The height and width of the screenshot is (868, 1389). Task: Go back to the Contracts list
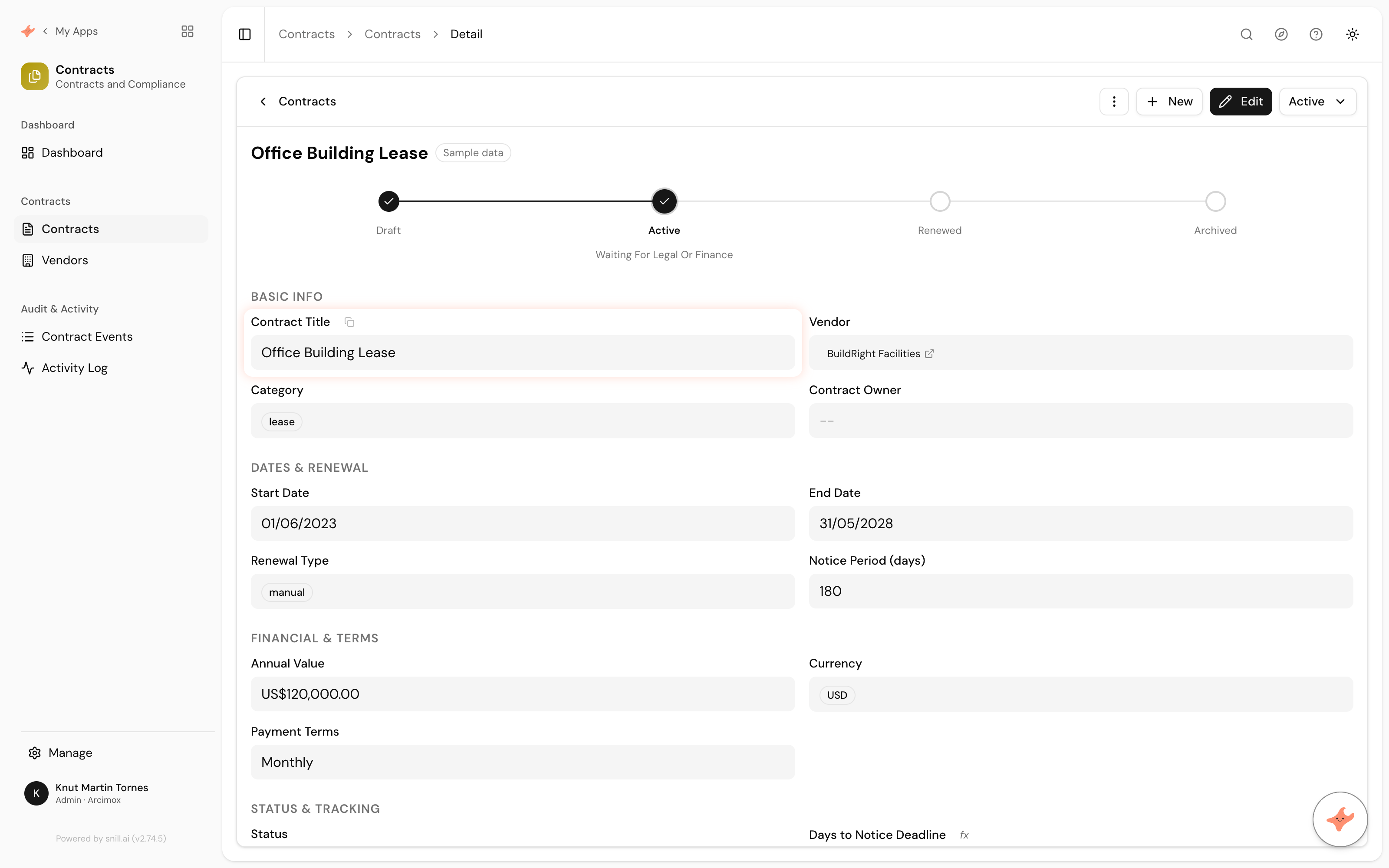(x=297, y=102)
